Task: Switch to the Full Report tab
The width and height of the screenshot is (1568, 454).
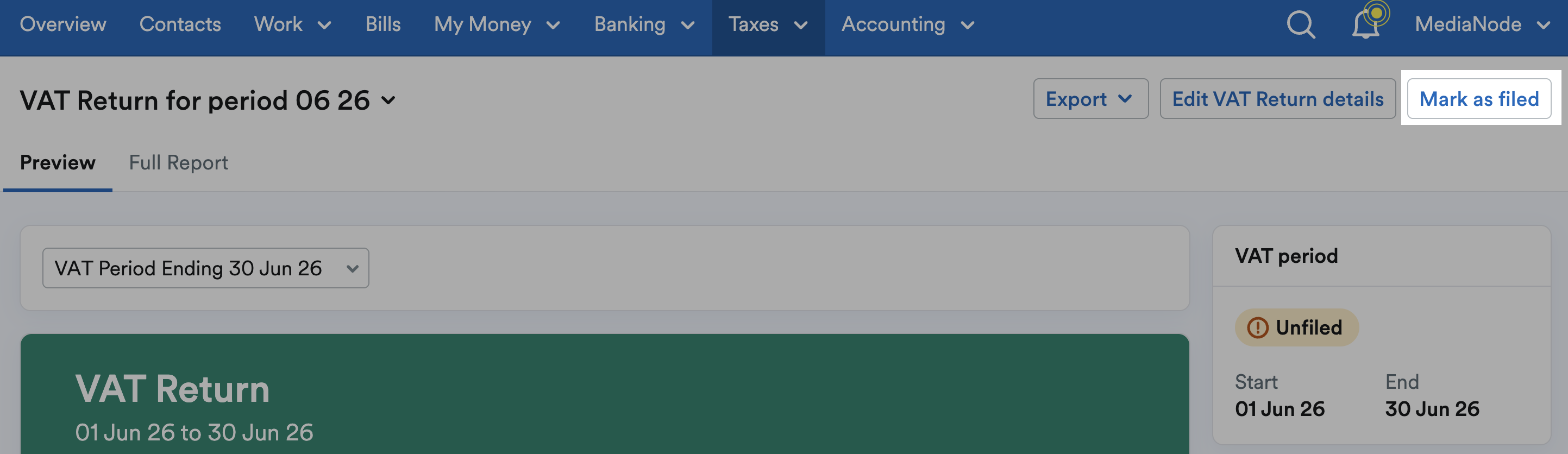Action: point(178,162)
